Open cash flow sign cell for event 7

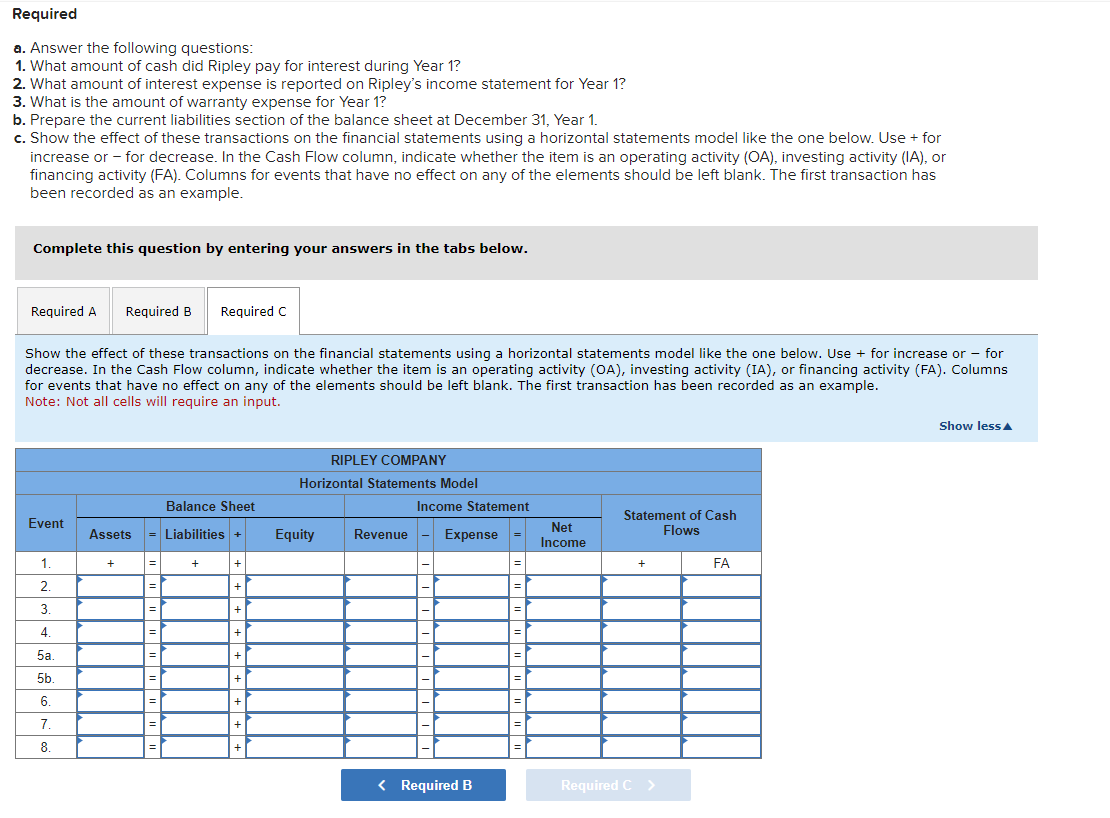click(x=641, y=725)
